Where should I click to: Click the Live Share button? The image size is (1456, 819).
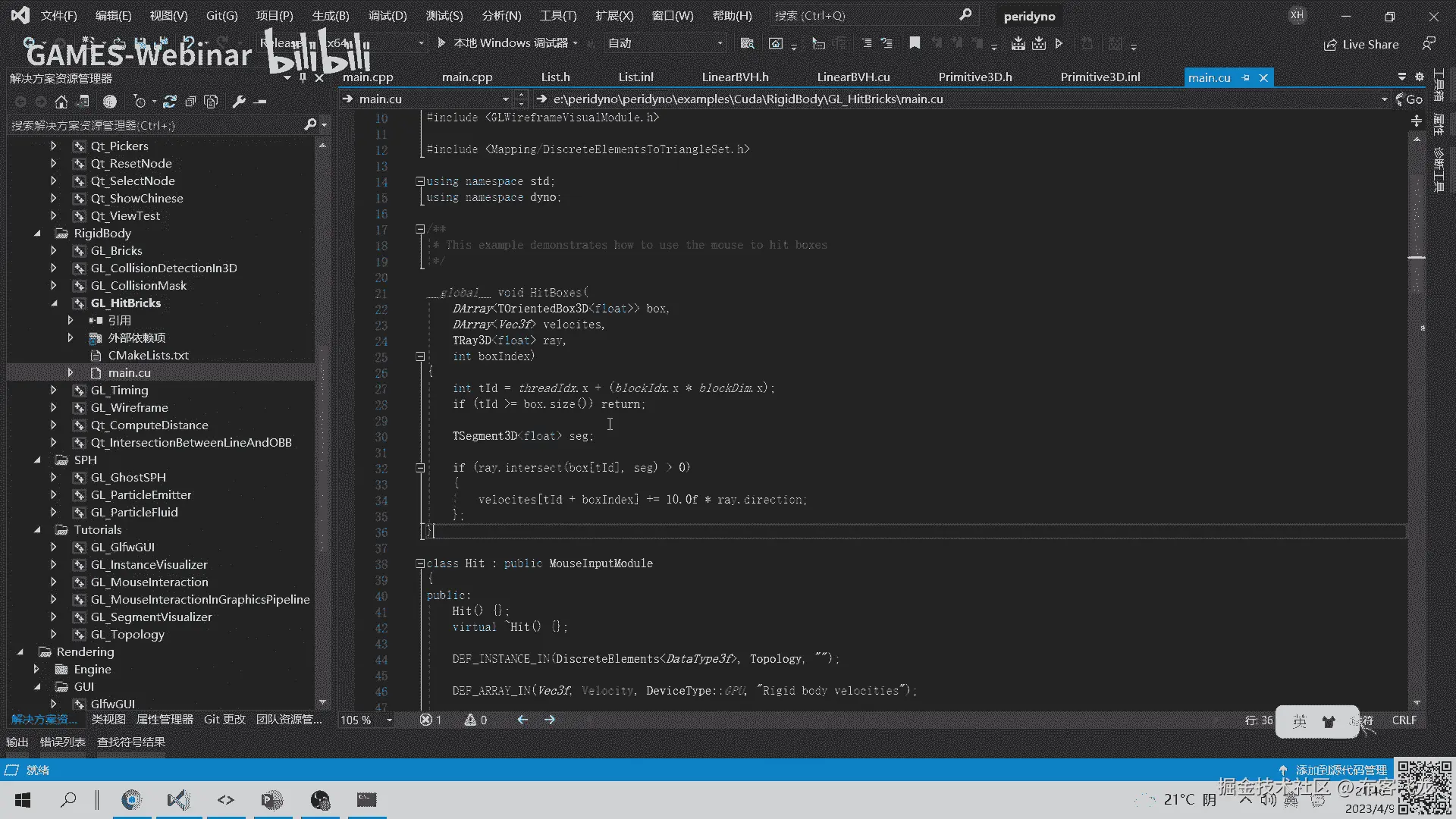(x=1361, y=44)
